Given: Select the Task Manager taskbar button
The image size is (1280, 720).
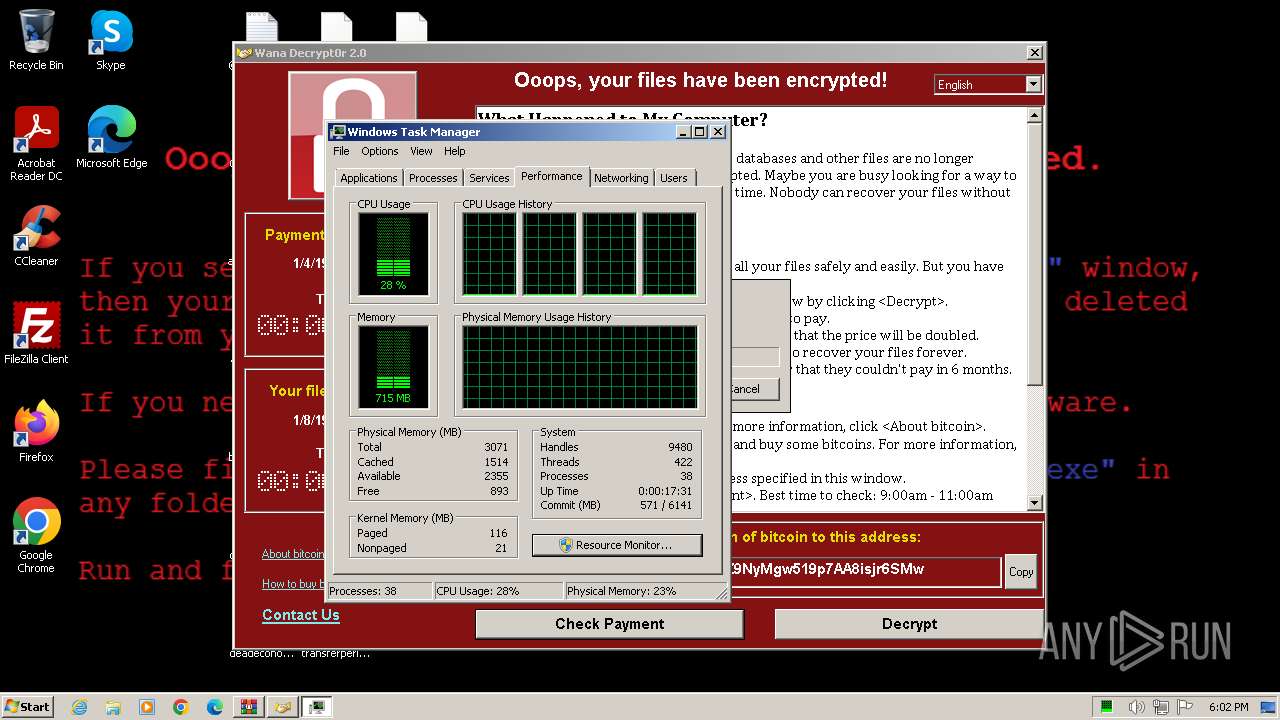Looking at the screenshot, I should tap(317, 707).
